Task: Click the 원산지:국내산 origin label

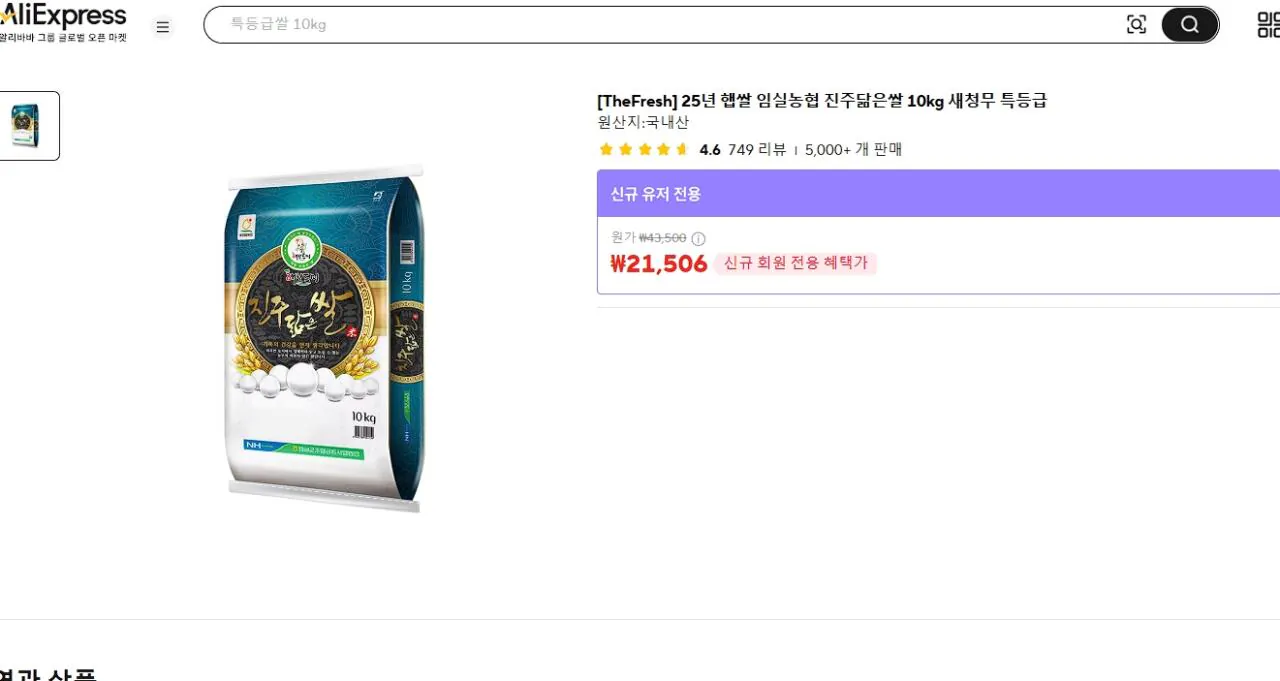Action: [x=643, y=123]
